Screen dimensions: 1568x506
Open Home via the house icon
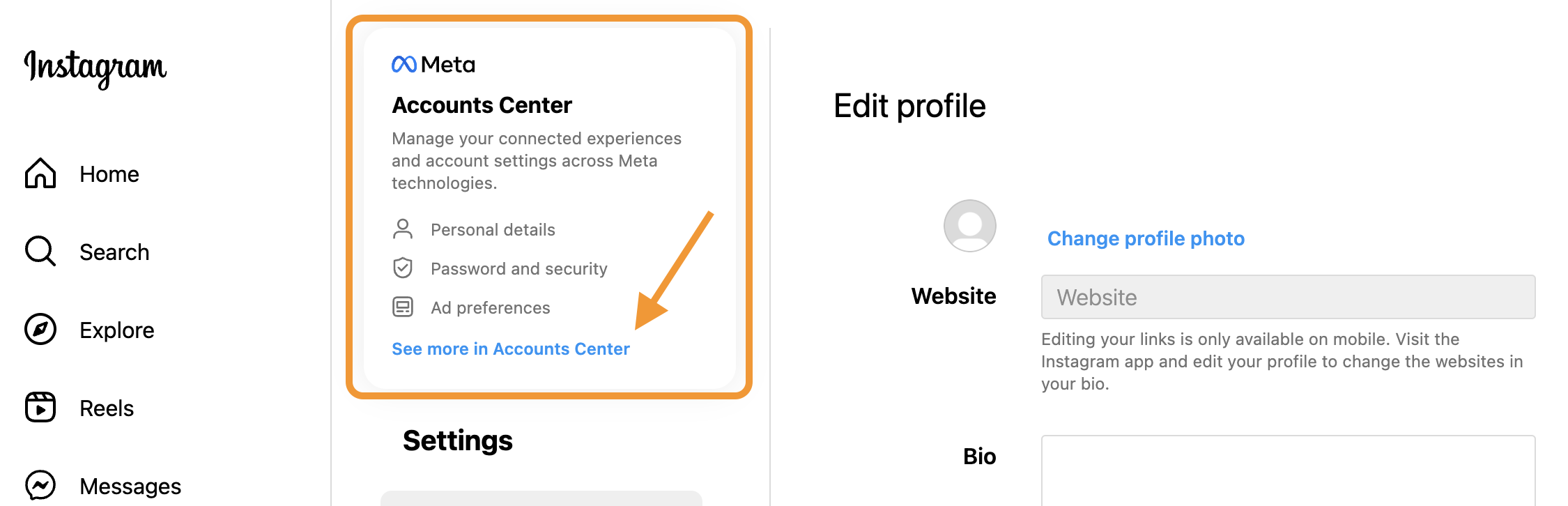pyautogui.click(x=40, y=174)
